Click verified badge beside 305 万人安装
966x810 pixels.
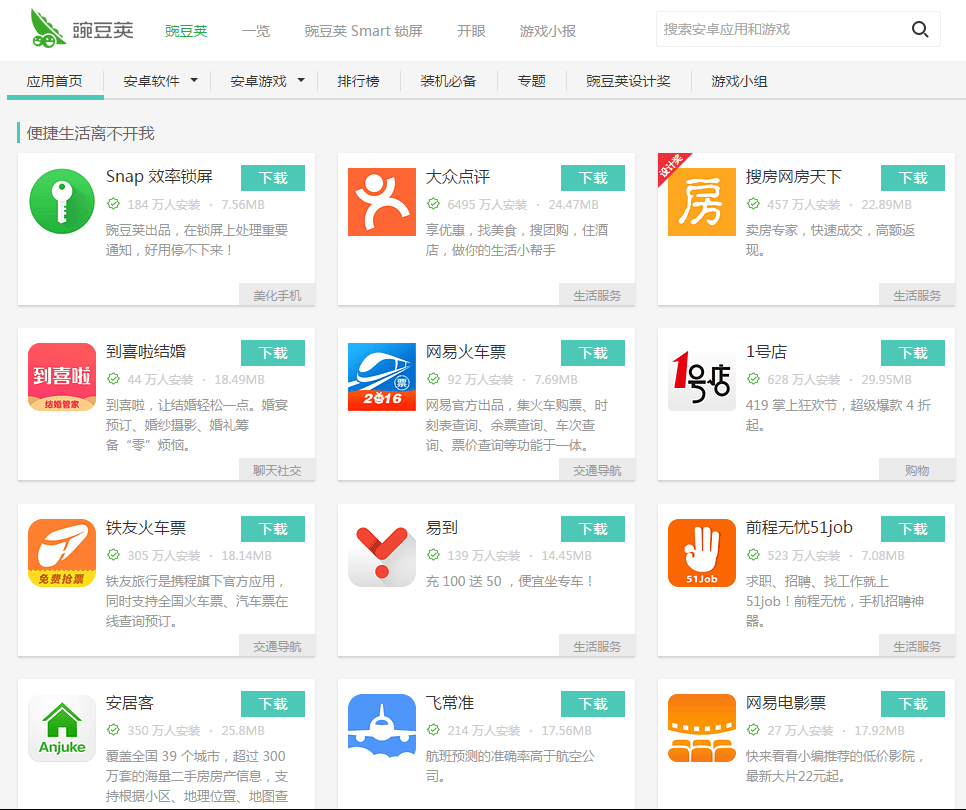[113, 555]
